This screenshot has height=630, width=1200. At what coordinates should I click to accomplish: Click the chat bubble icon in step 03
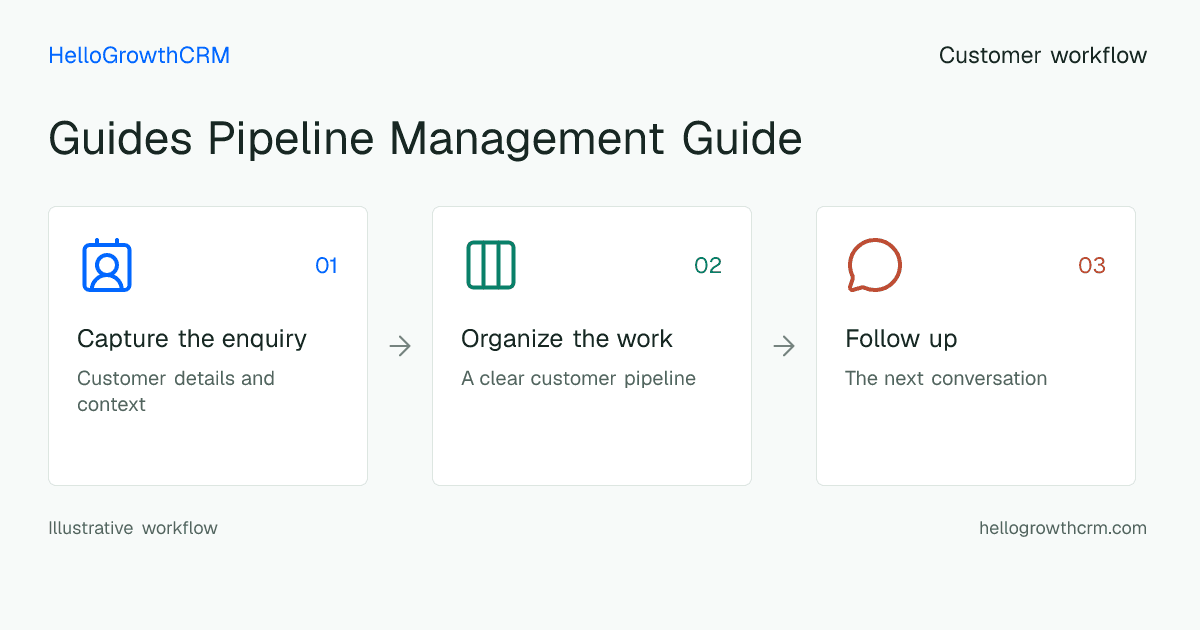pyautogui.click(x=875, y=265)
